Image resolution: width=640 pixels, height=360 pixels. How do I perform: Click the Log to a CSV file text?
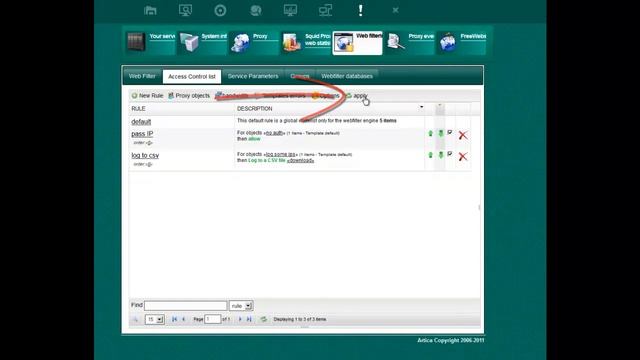(x=267, y=160)
